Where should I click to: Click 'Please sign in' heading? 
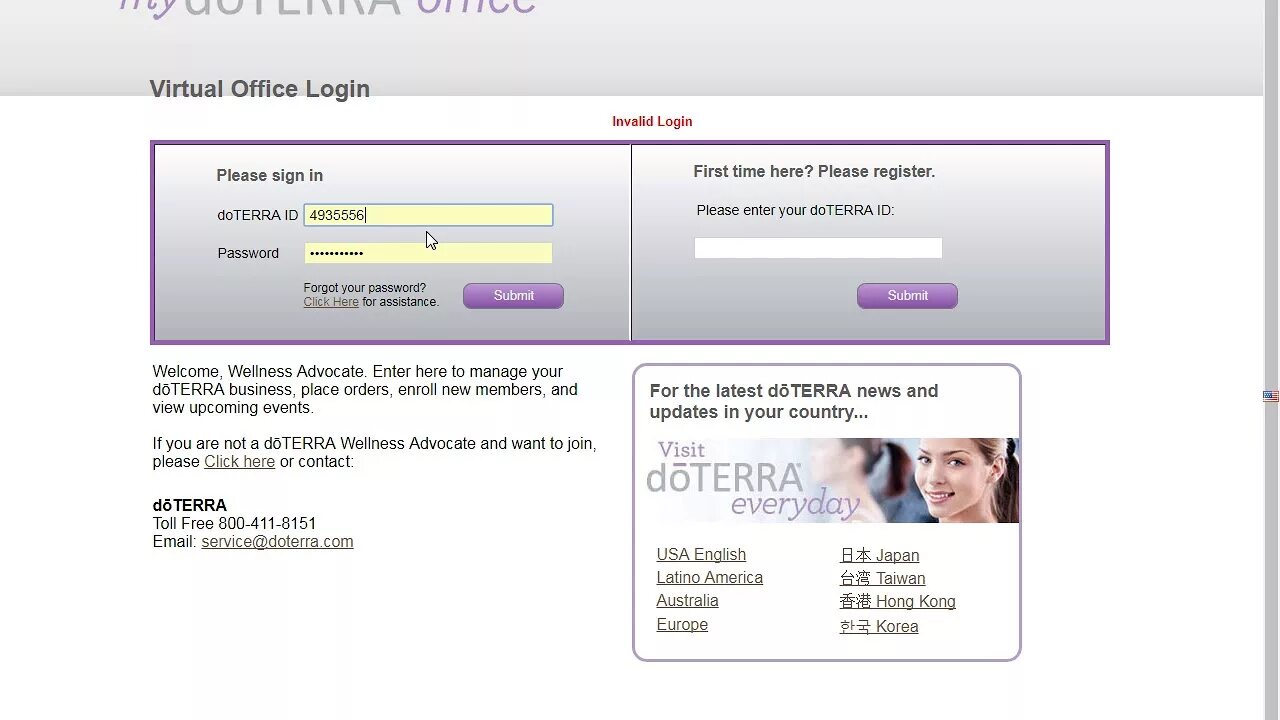pos(269,176)
